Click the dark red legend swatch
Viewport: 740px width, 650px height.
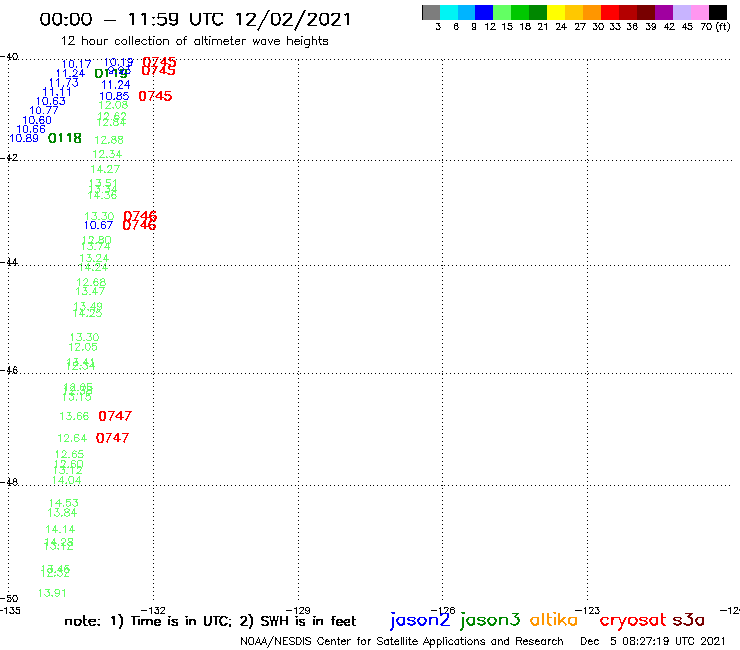click(628, 12)
